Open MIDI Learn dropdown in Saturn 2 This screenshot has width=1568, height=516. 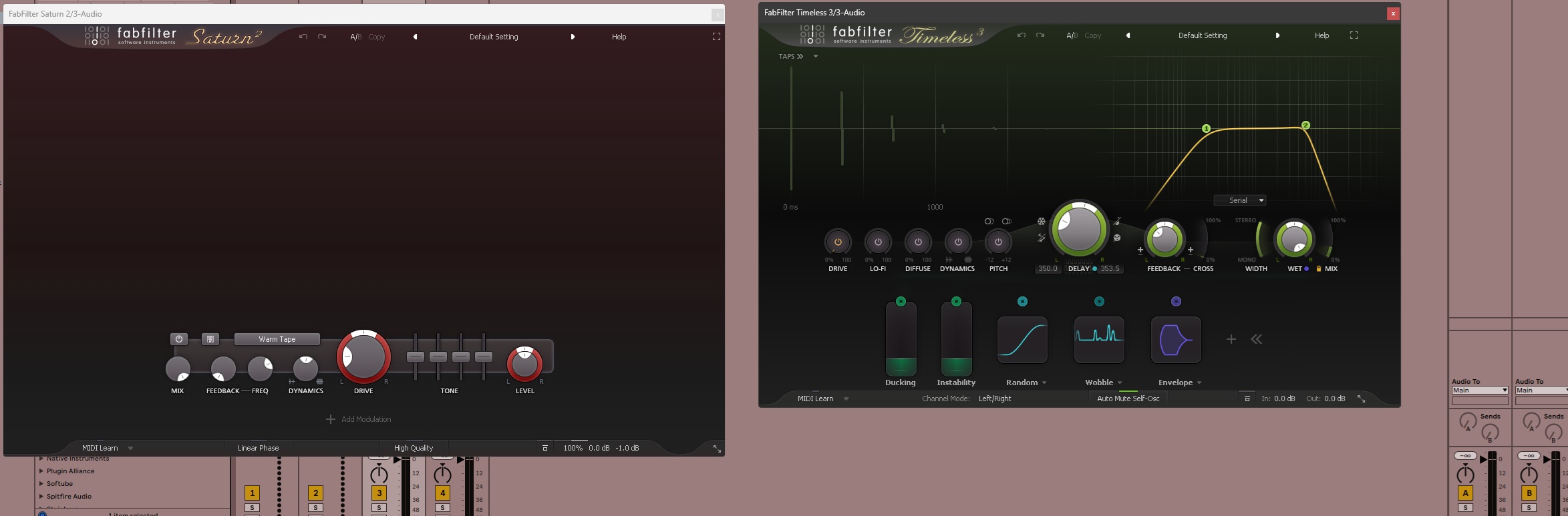tap(130, 448)
